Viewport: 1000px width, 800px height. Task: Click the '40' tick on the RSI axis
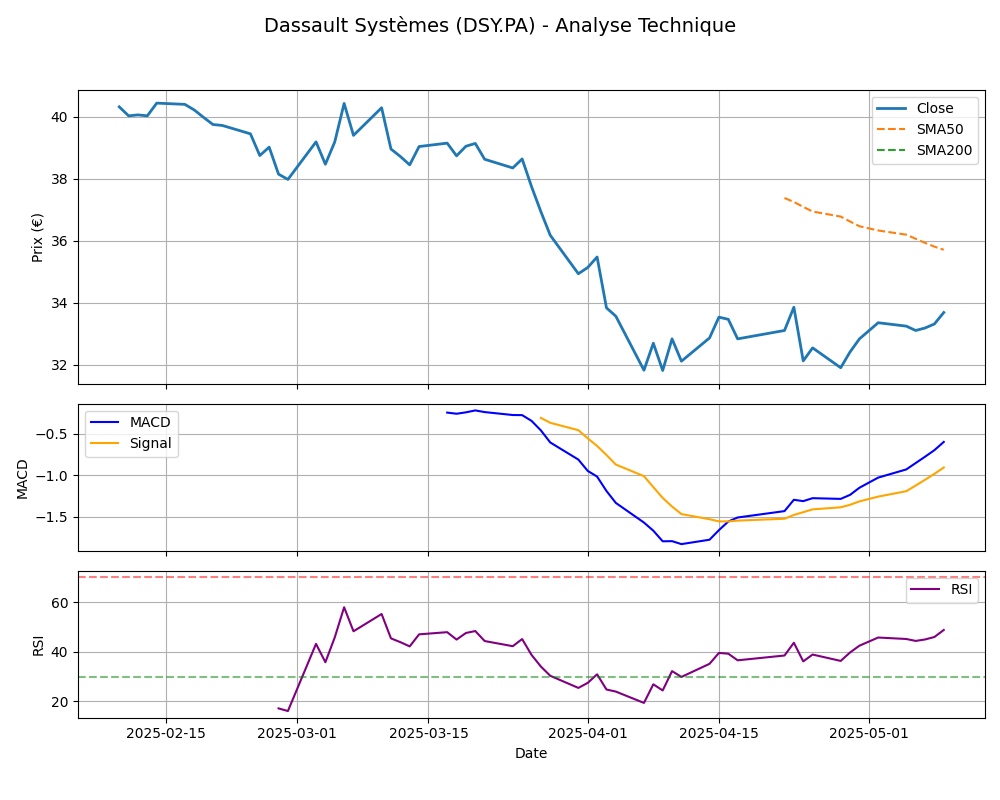click(59, 653)
